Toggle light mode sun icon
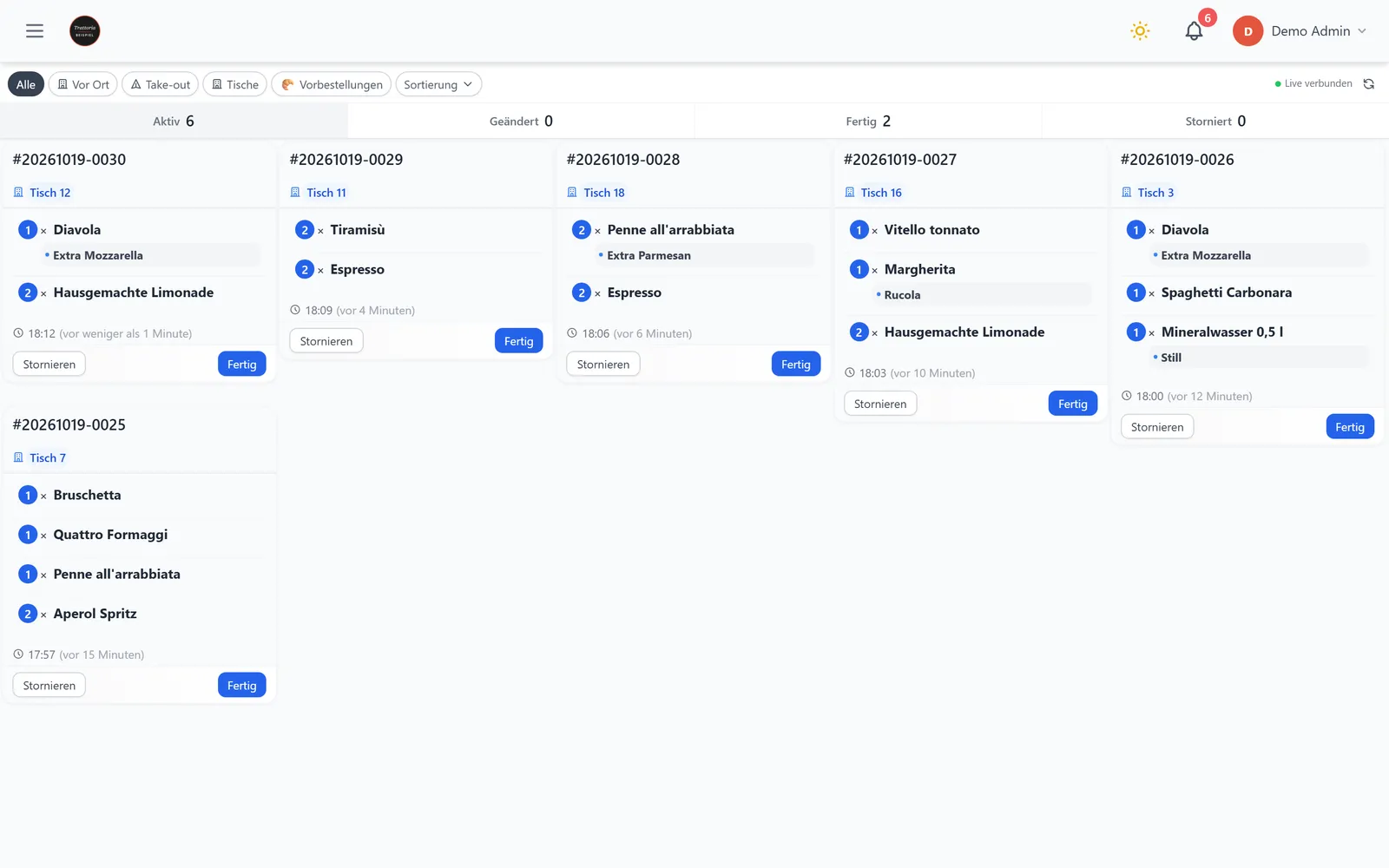Viewport: 1389px width, 868px height. pyautogui.click(x=1140, y=31)
